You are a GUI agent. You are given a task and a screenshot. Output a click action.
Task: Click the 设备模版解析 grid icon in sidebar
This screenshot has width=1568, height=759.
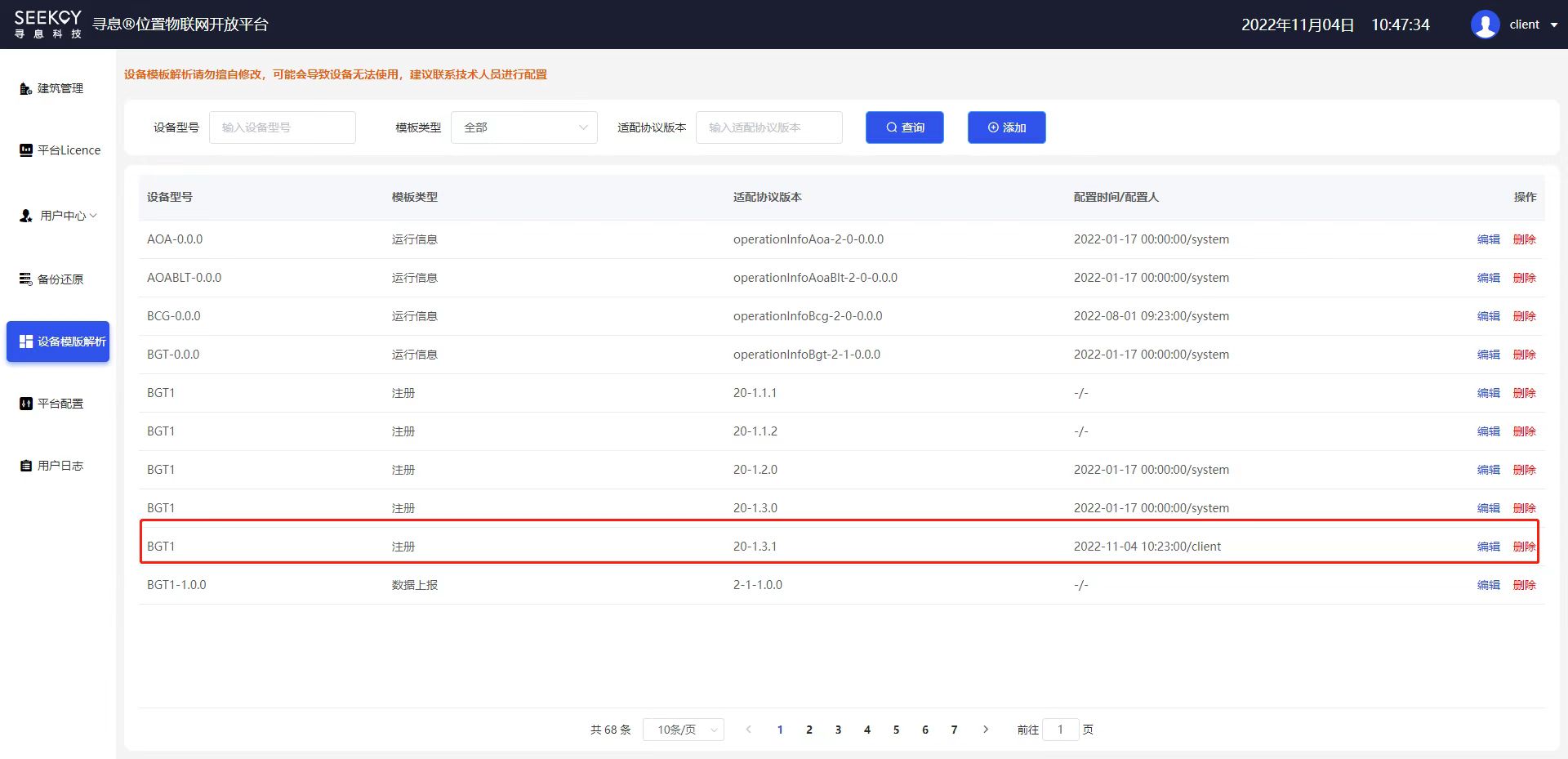pos(26,342)
